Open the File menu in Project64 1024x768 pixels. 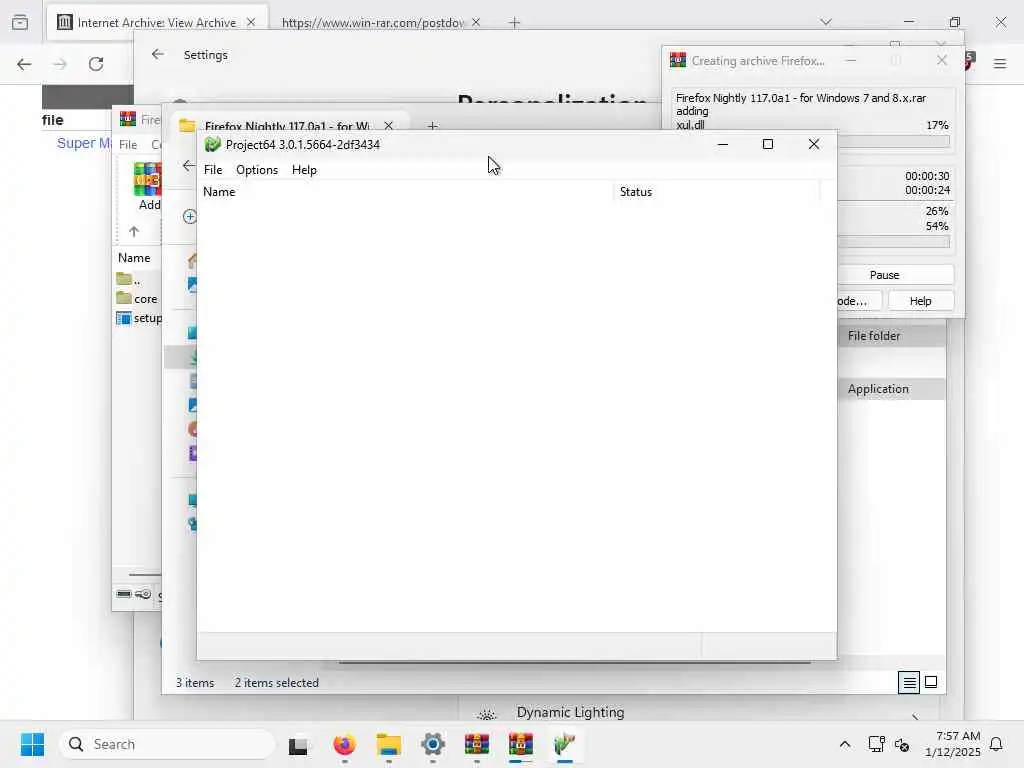click(x=213, y=170)
